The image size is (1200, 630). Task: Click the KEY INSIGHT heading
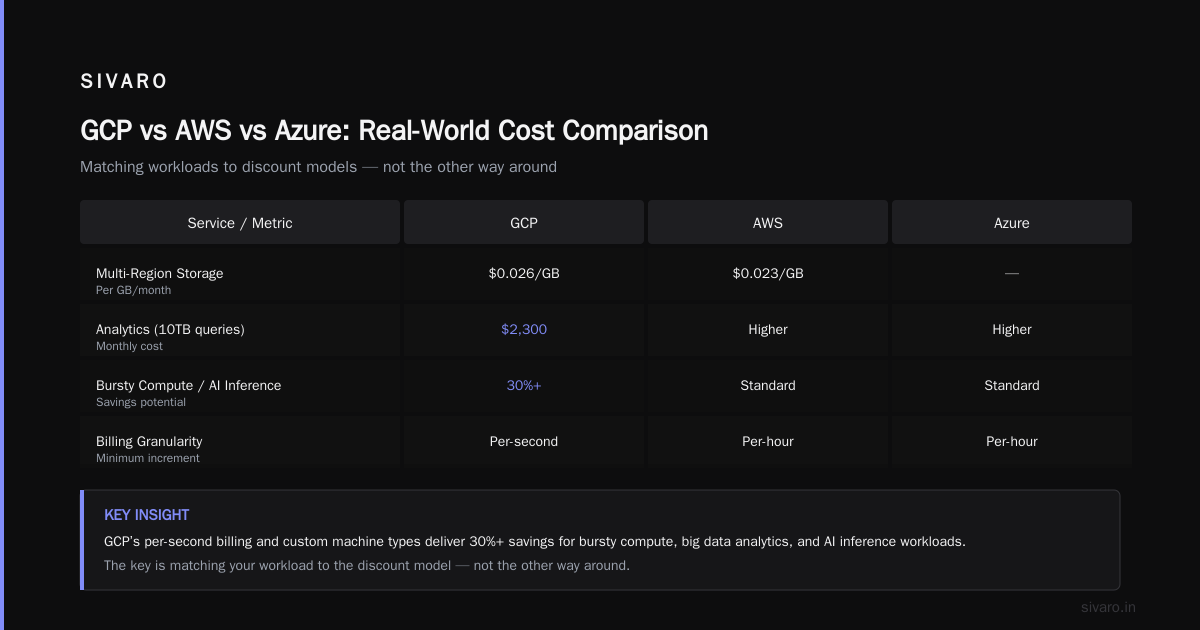tap(147, 515)
